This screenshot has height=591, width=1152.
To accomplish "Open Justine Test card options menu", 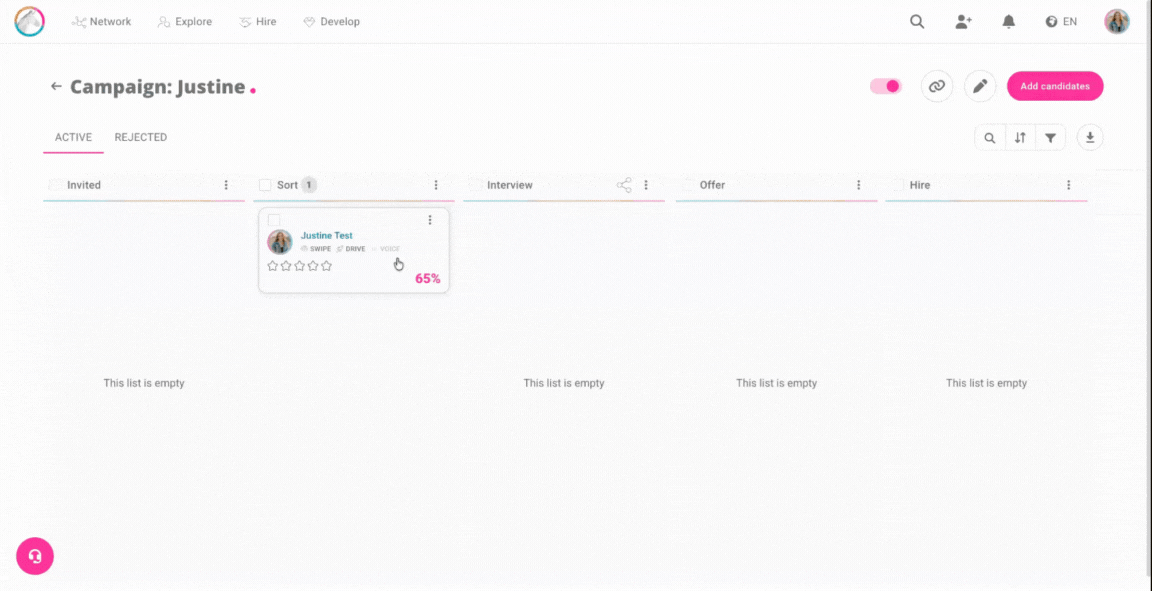I will [x=430, y=220].
